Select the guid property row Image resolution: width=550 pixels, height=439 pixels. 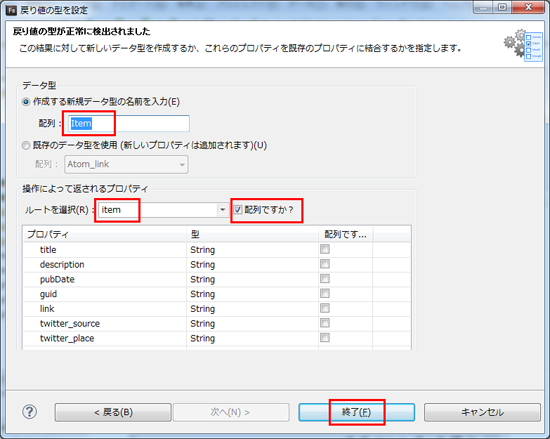click(x=217, y=294)
